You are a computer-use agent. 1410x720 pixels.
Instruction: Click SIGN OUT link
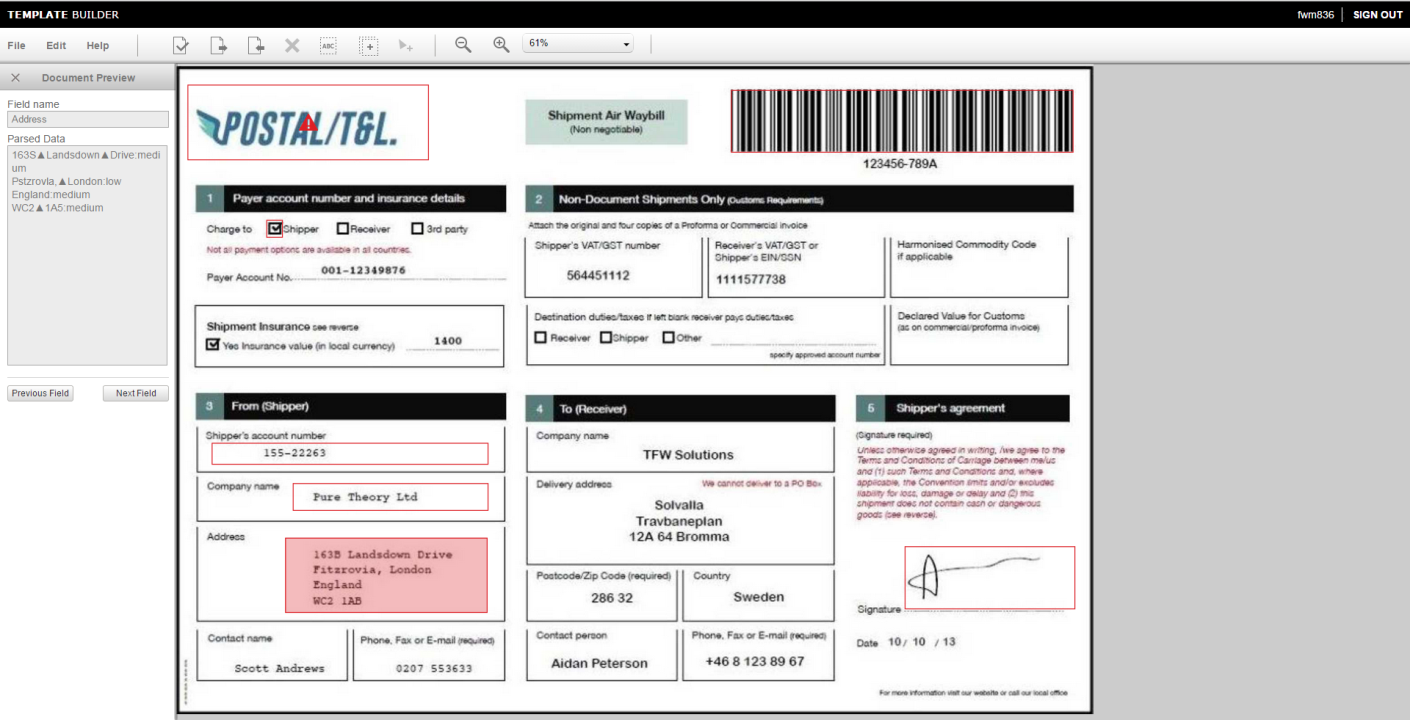click(1378, 14)
